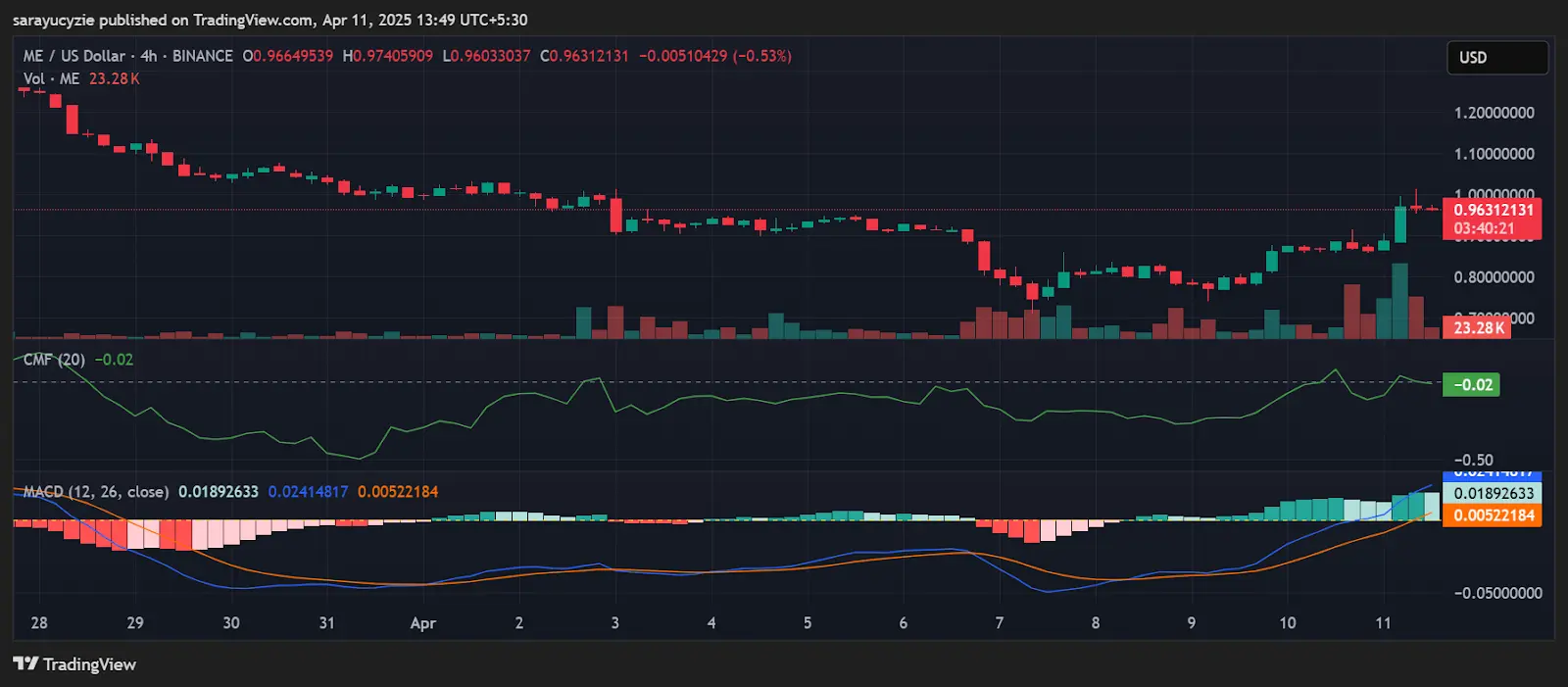Click the high price value H0.97405909
The width and height of the screenshot is (1568, 687).
coord(387,56)
